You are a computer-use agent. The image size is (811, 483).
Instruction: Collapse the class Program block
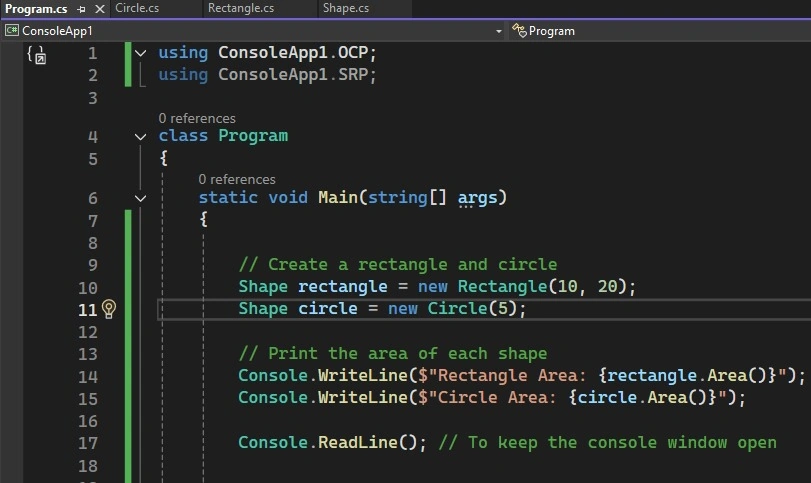(140, 137)
